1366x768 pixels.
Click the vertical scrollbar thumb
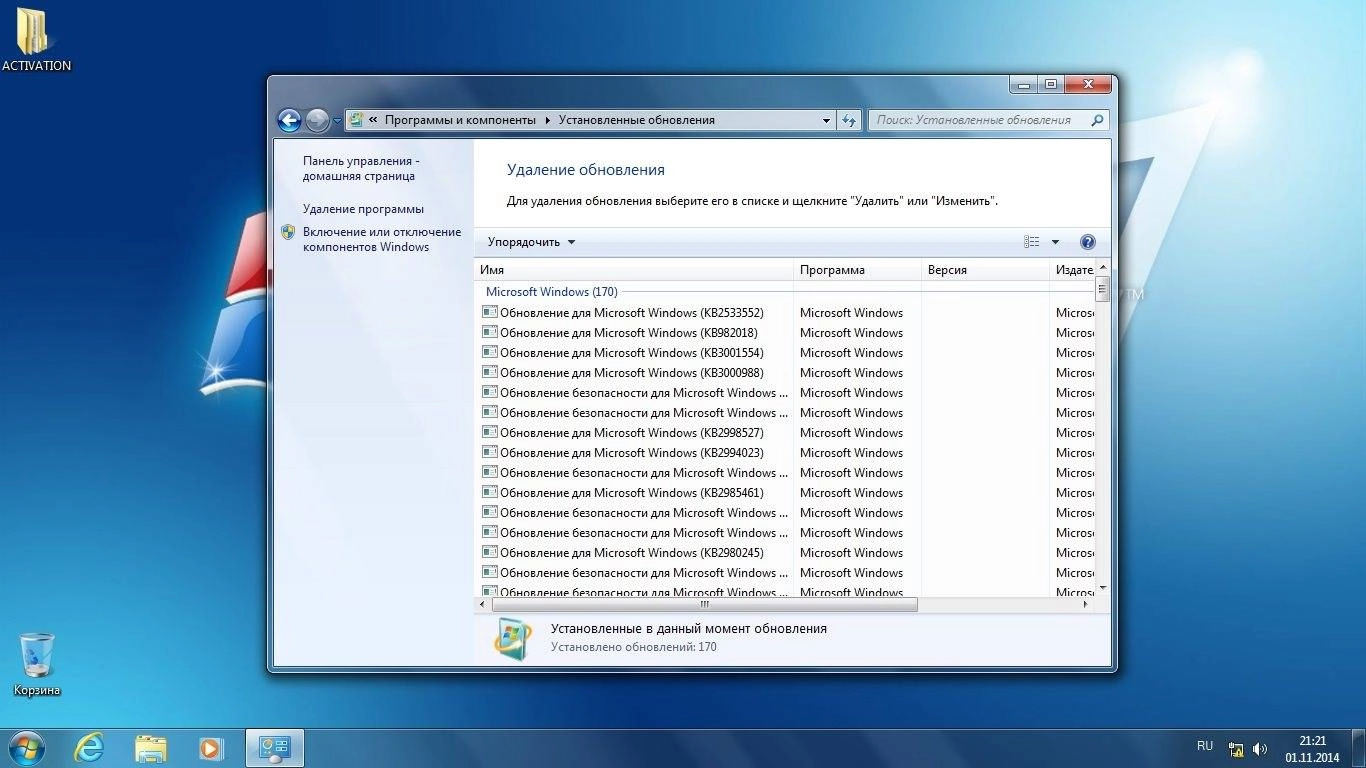pyautogui.click(x=1103, y=290)
